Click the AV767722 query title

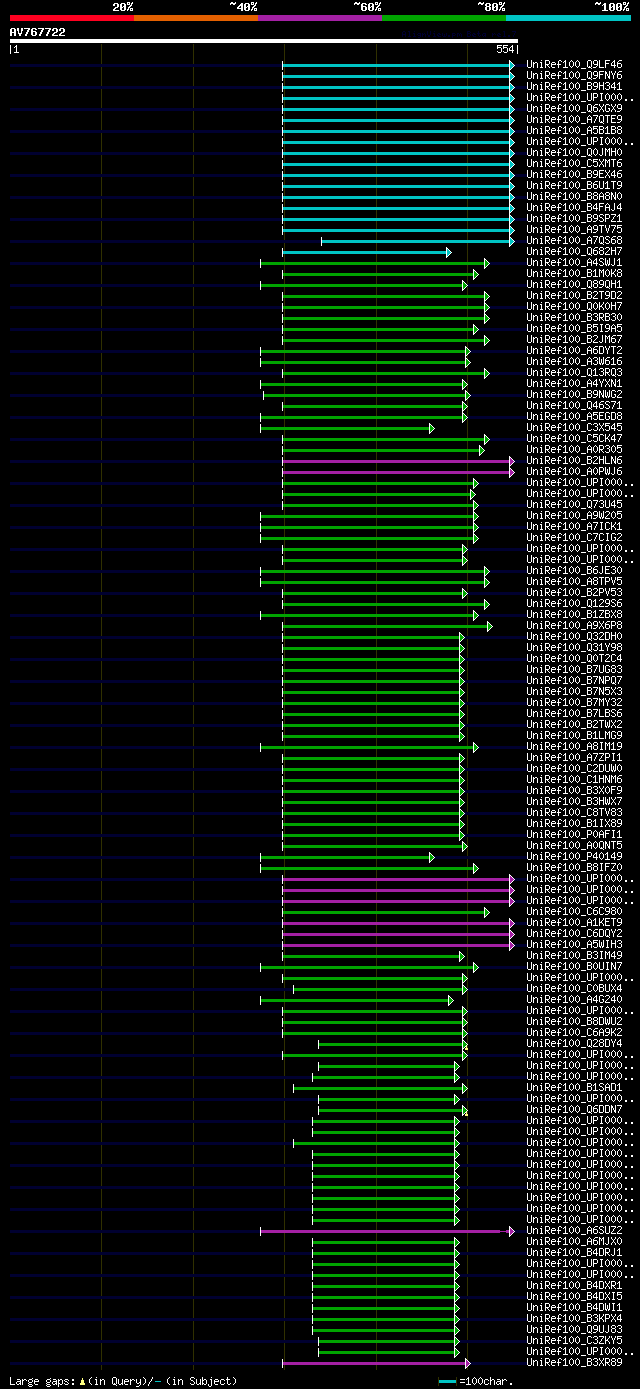38,32
